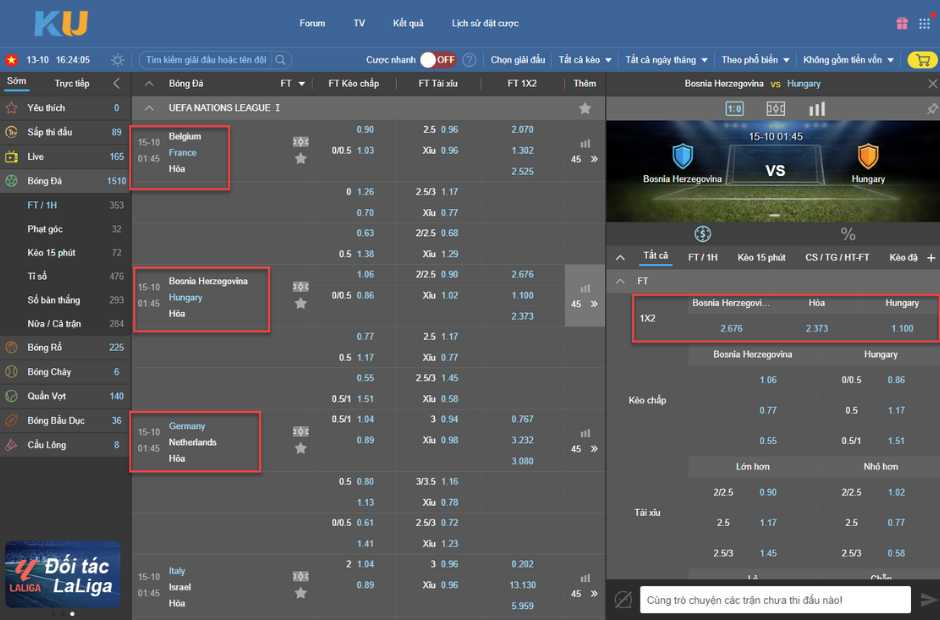
Task: Open Bóng Rổ basketball category
Action: [x=65, y=347]
